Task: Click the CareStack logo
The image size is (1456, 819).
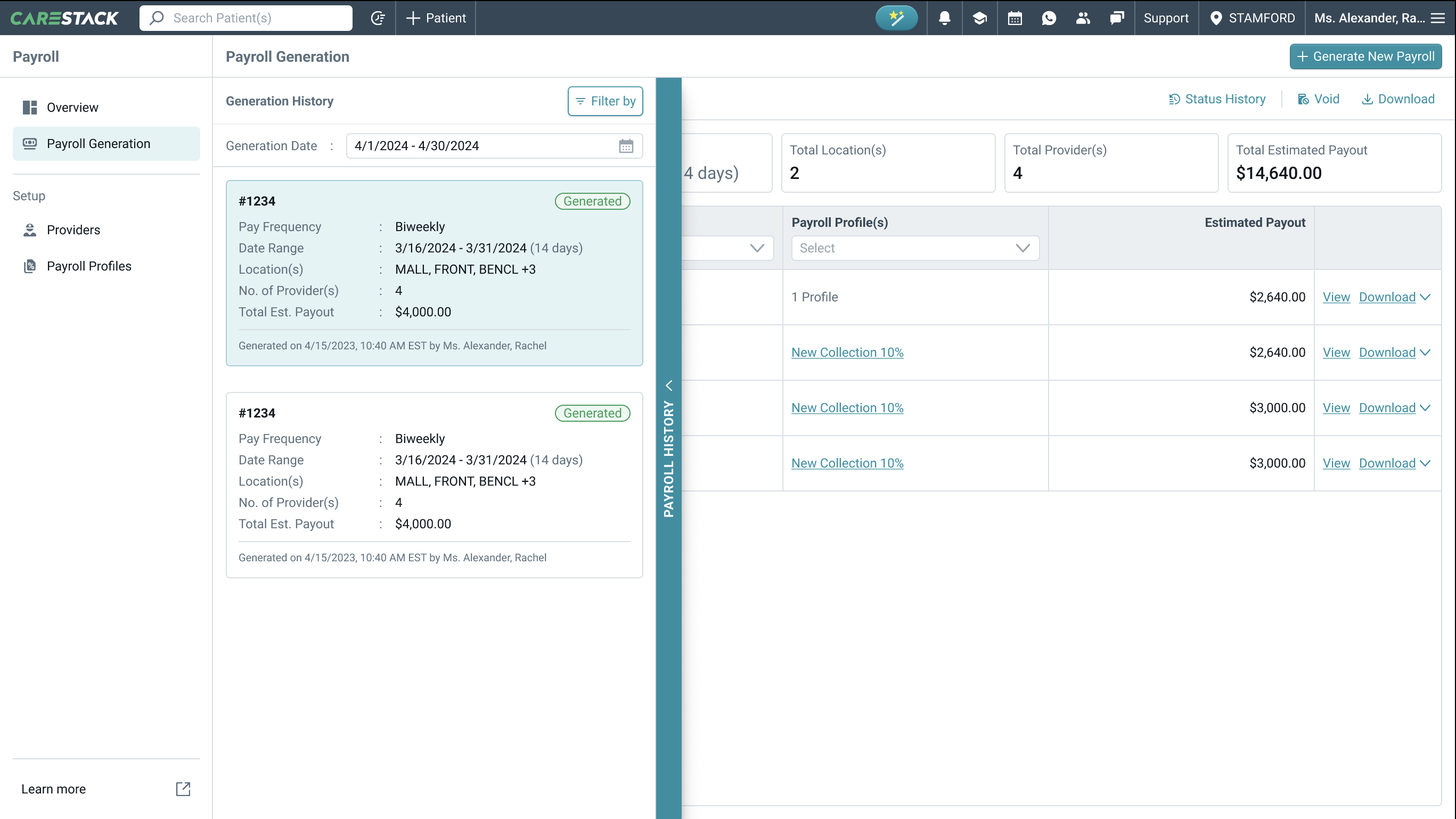Action: (64, 18)
